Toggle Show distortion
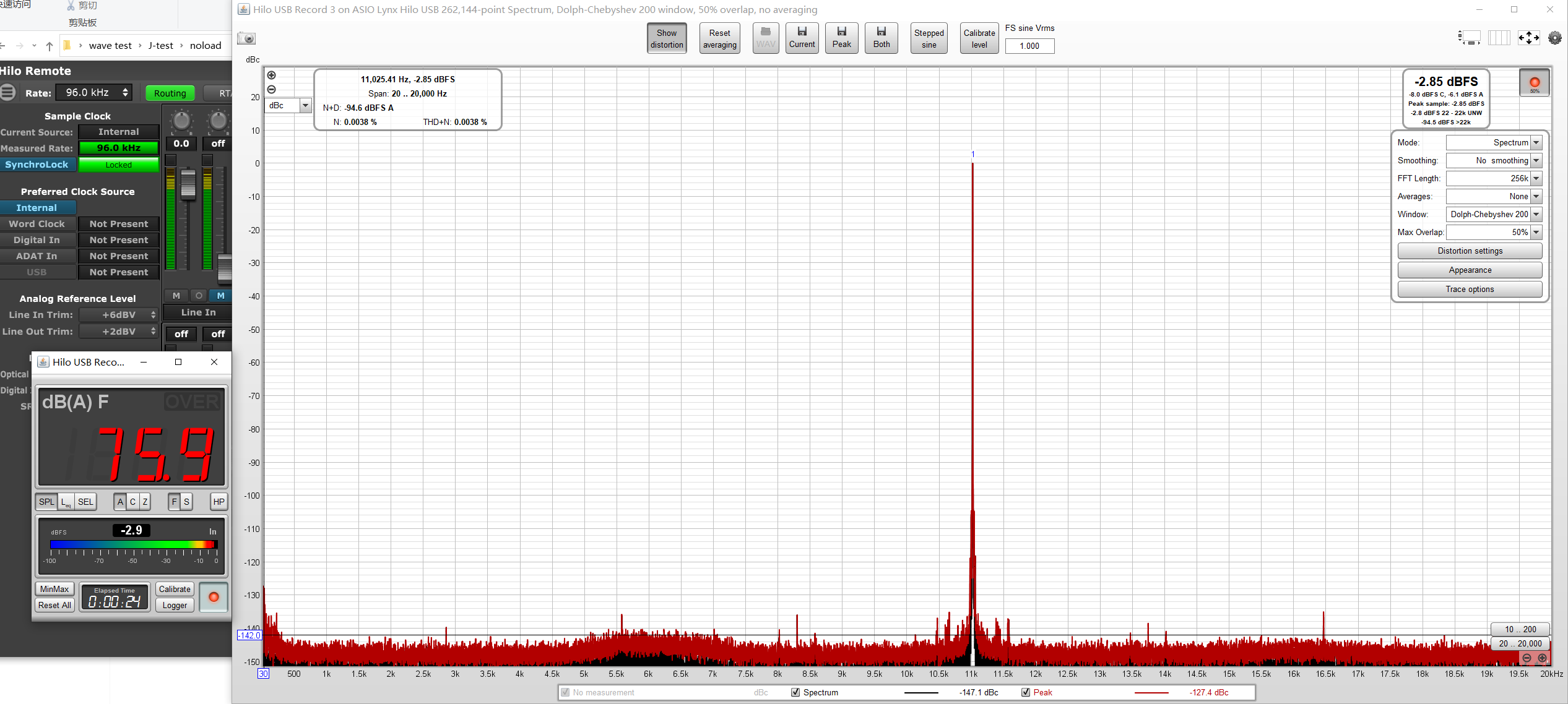Image resolution: width=1568 pixels, height=704 pixels. tap(667, 38)
